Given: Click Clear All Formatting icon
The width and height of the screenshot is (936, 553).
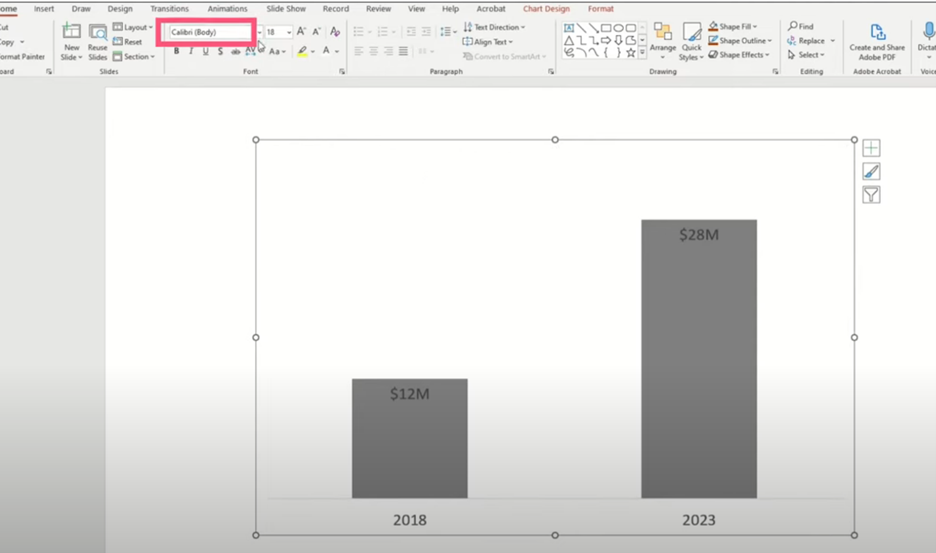Looking at the screenshot, I should point(335,32).
